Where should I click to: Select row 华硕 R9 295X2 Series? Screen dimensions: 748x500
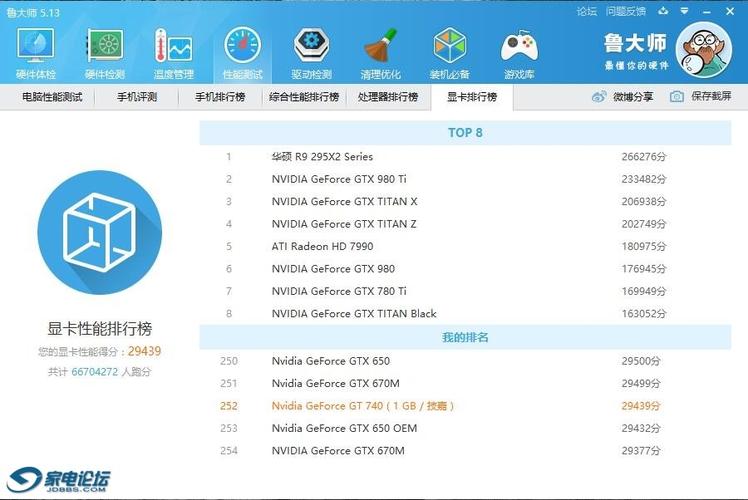pos(465,156)
